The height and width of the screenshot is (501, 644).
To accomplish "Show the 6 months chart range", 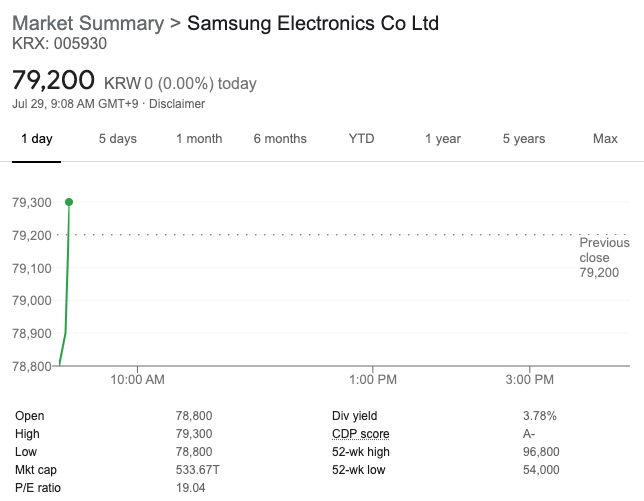I will point(280,139).
